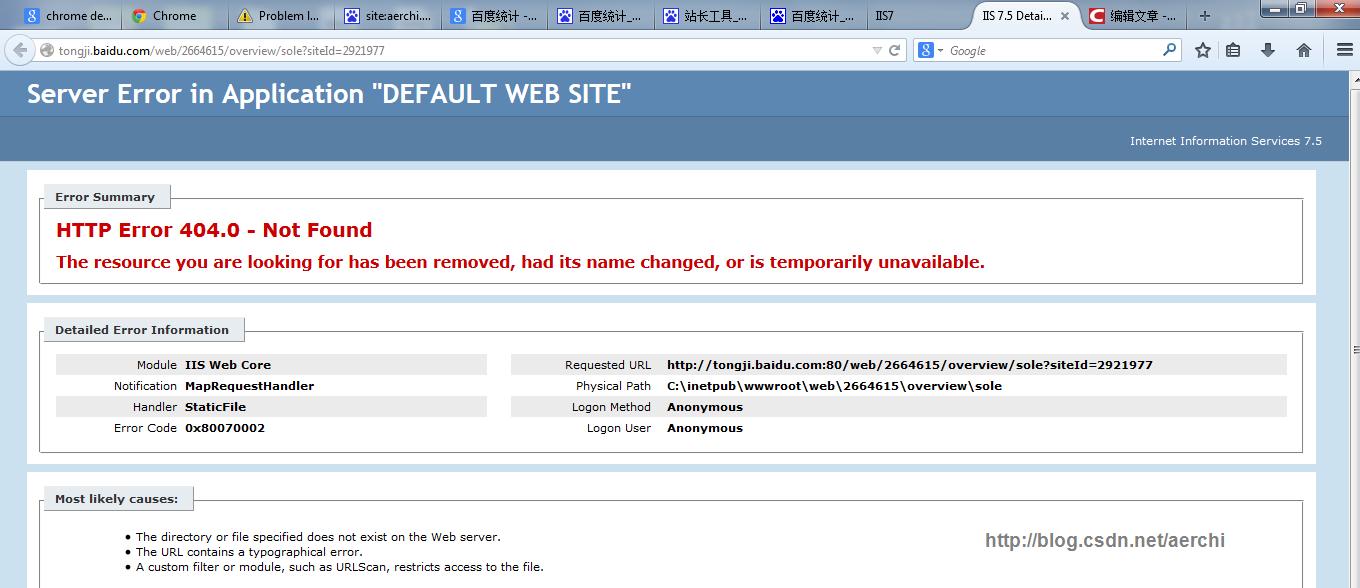Close the IIS 7.5 Detailed Error tab

point(1064,16)
